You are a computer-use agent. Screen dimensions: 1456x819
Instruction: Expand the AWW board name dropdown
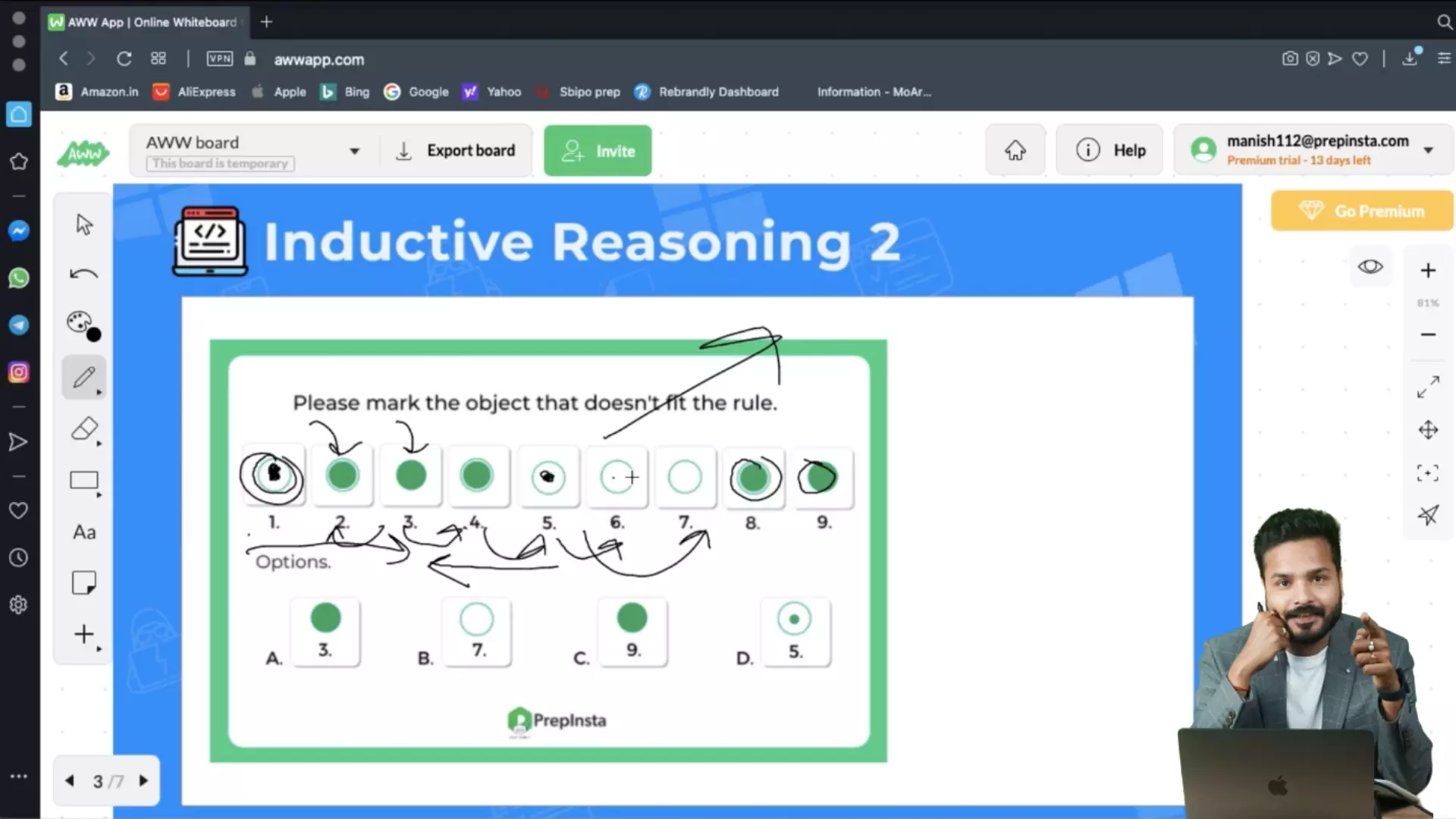pyautogui.click(x=354, y=151)
